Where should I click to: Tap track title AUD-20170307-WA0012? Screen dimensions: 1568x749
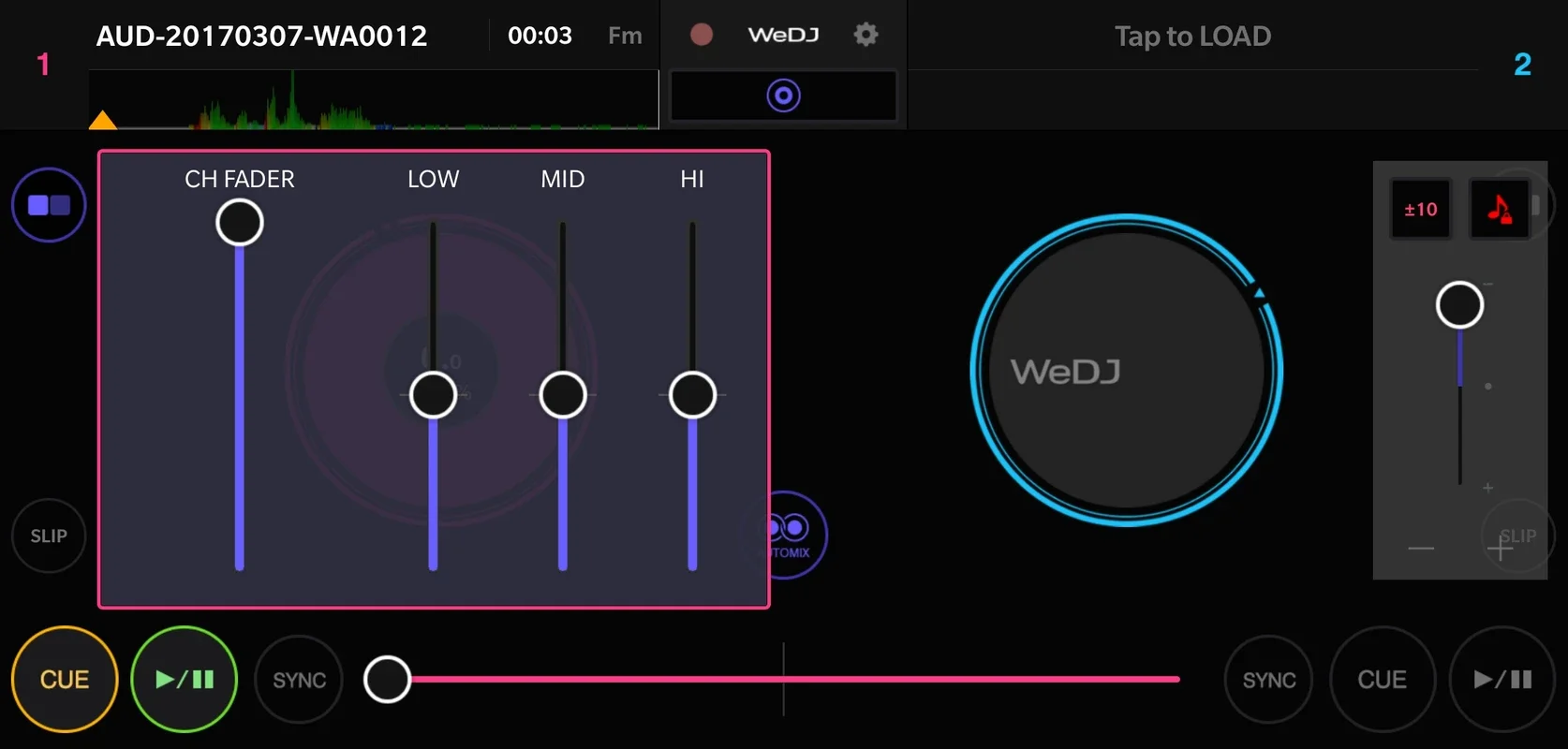(261, 36)
